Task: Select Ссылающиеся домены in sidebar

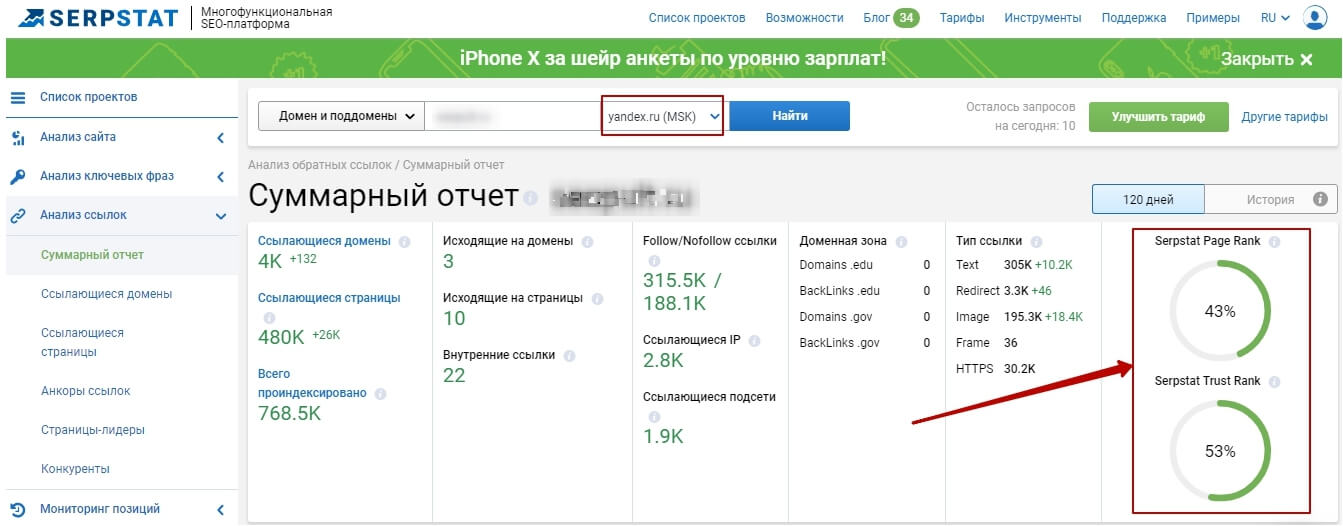Action: [x=106, y=294]
